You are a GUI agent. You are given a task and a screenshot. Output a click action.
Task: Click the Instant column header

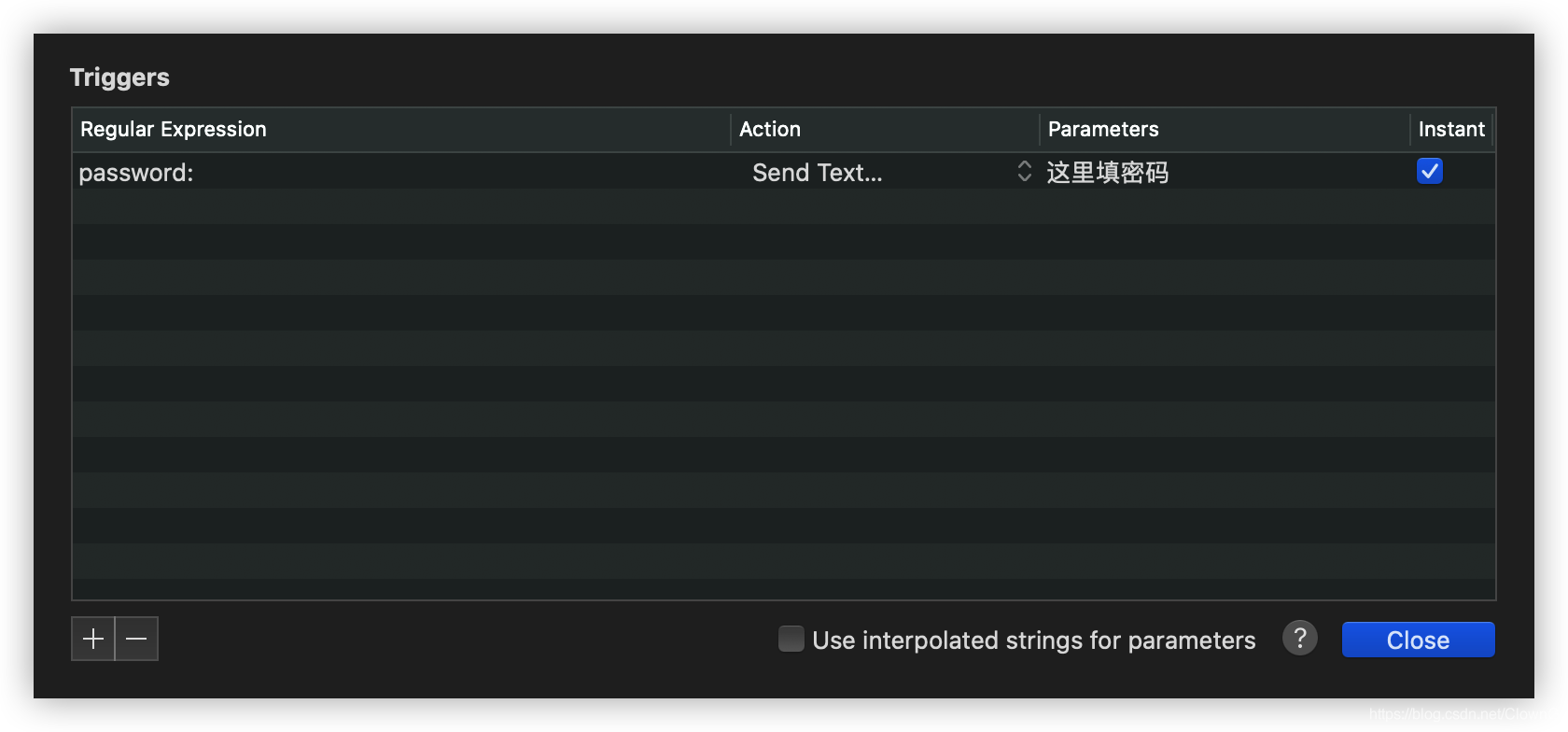pos(1451,130)
